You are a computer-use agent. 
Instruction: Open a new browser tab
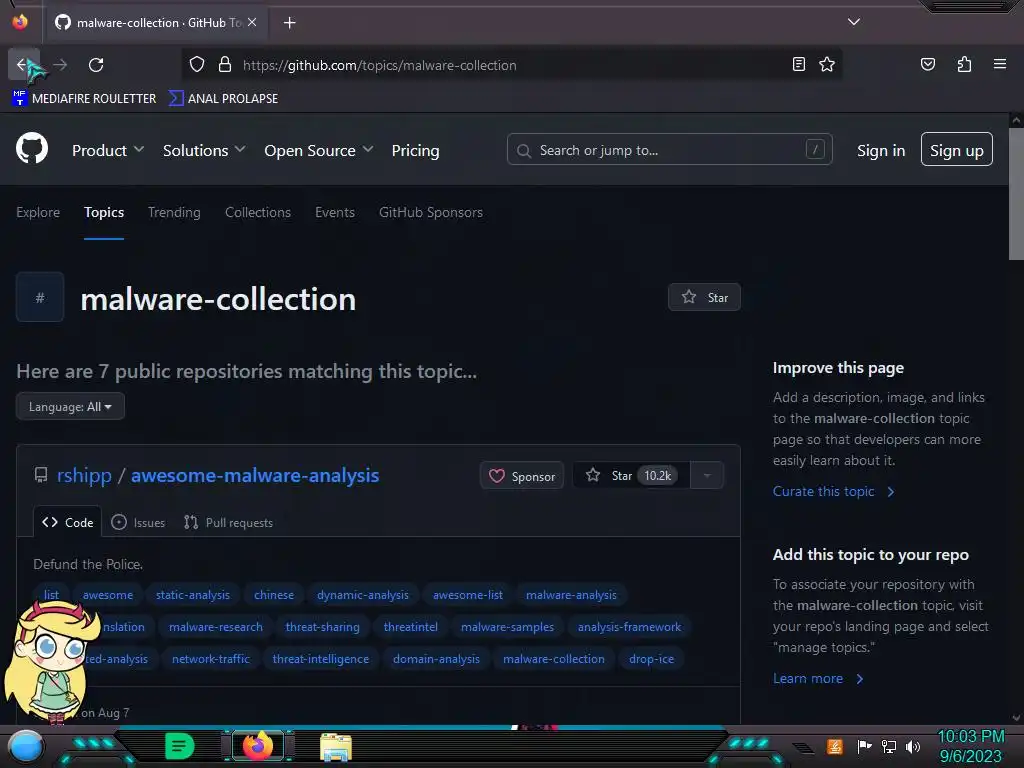pos(289,23)
